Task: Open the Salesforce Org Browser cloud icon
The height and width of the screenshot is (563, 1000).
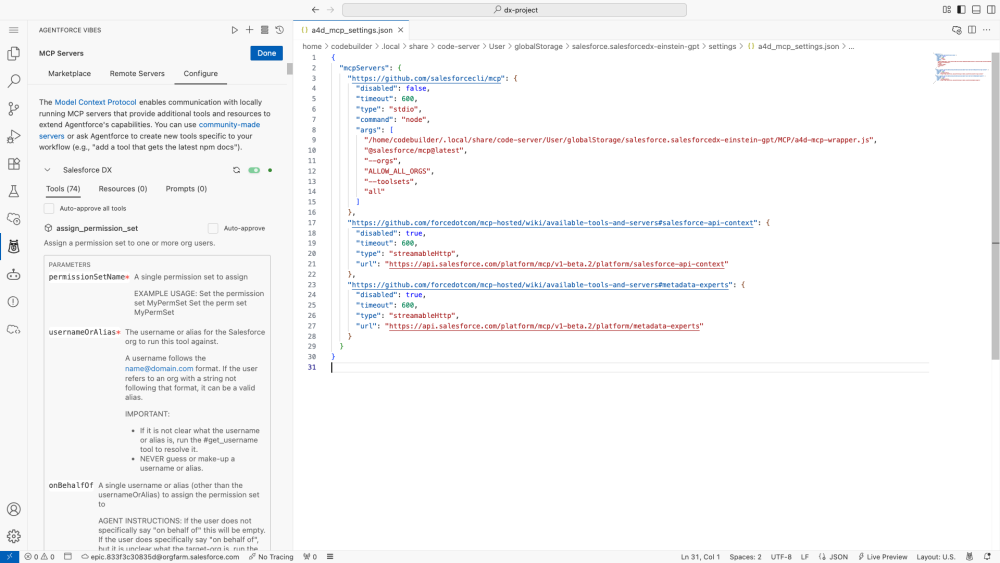Action: (x=13, y=219)
